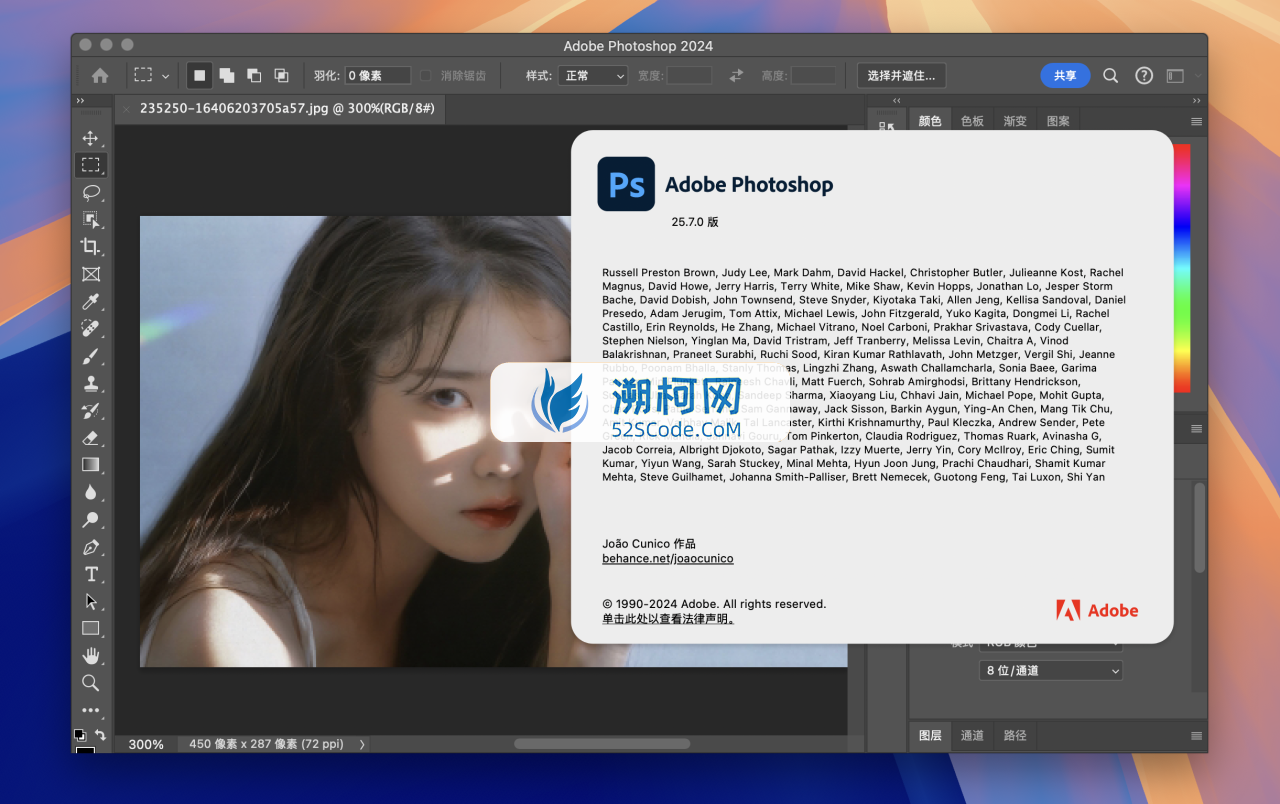Select the Hand tool

point(91,656)
